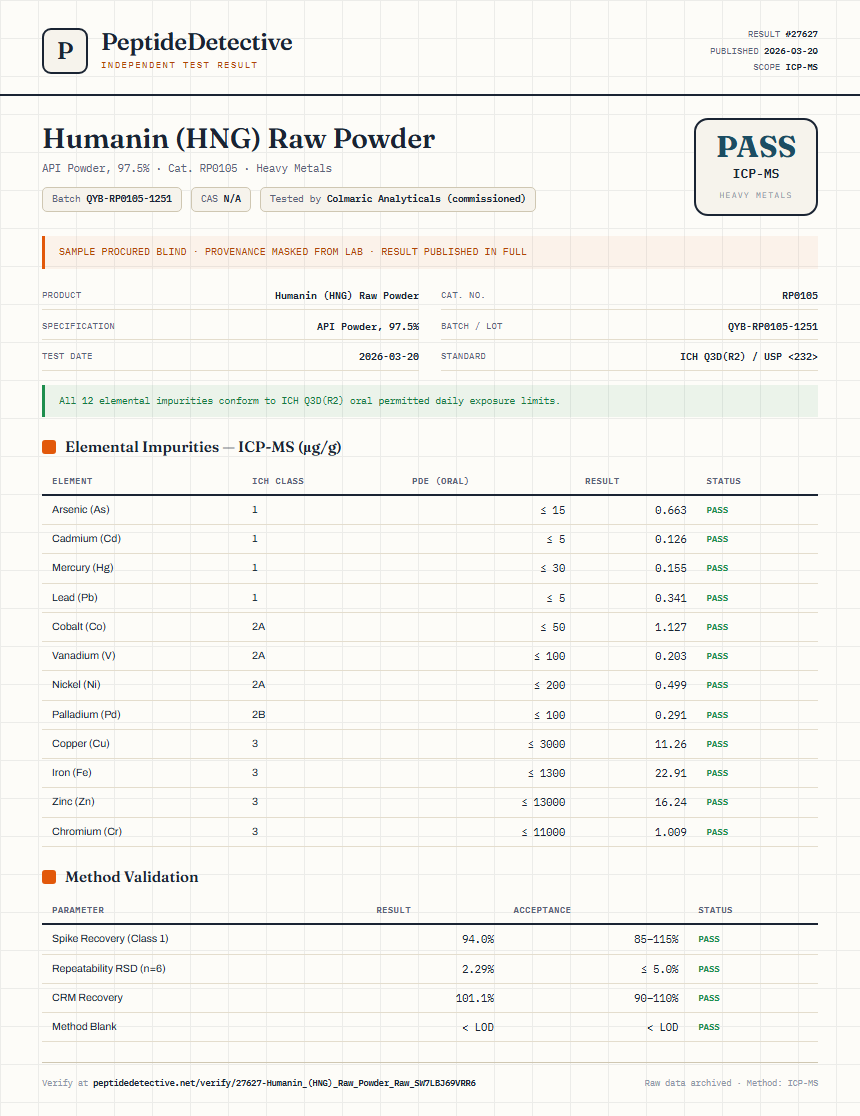Viewport: 860px width, 1116px height.
Task: Click the CRM Recovery row label
Action: pyautogui.click(x=87, y=998)
